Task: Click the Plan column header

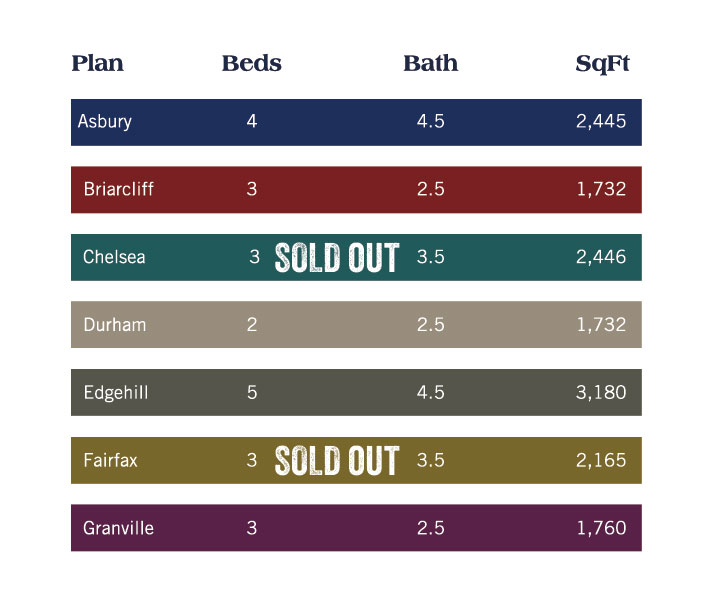Action: [x=97, y=63]
